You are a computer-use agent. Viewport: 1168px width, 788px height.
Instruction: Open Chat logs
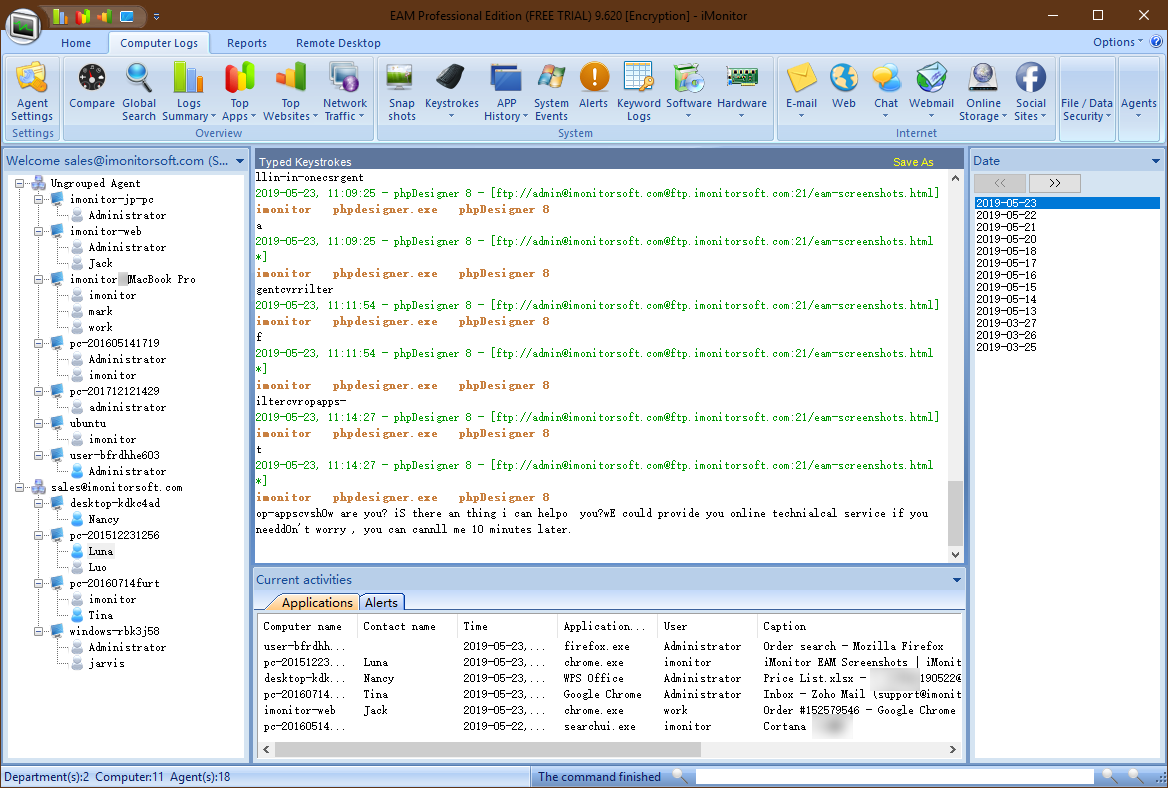(x=886, y=92)
